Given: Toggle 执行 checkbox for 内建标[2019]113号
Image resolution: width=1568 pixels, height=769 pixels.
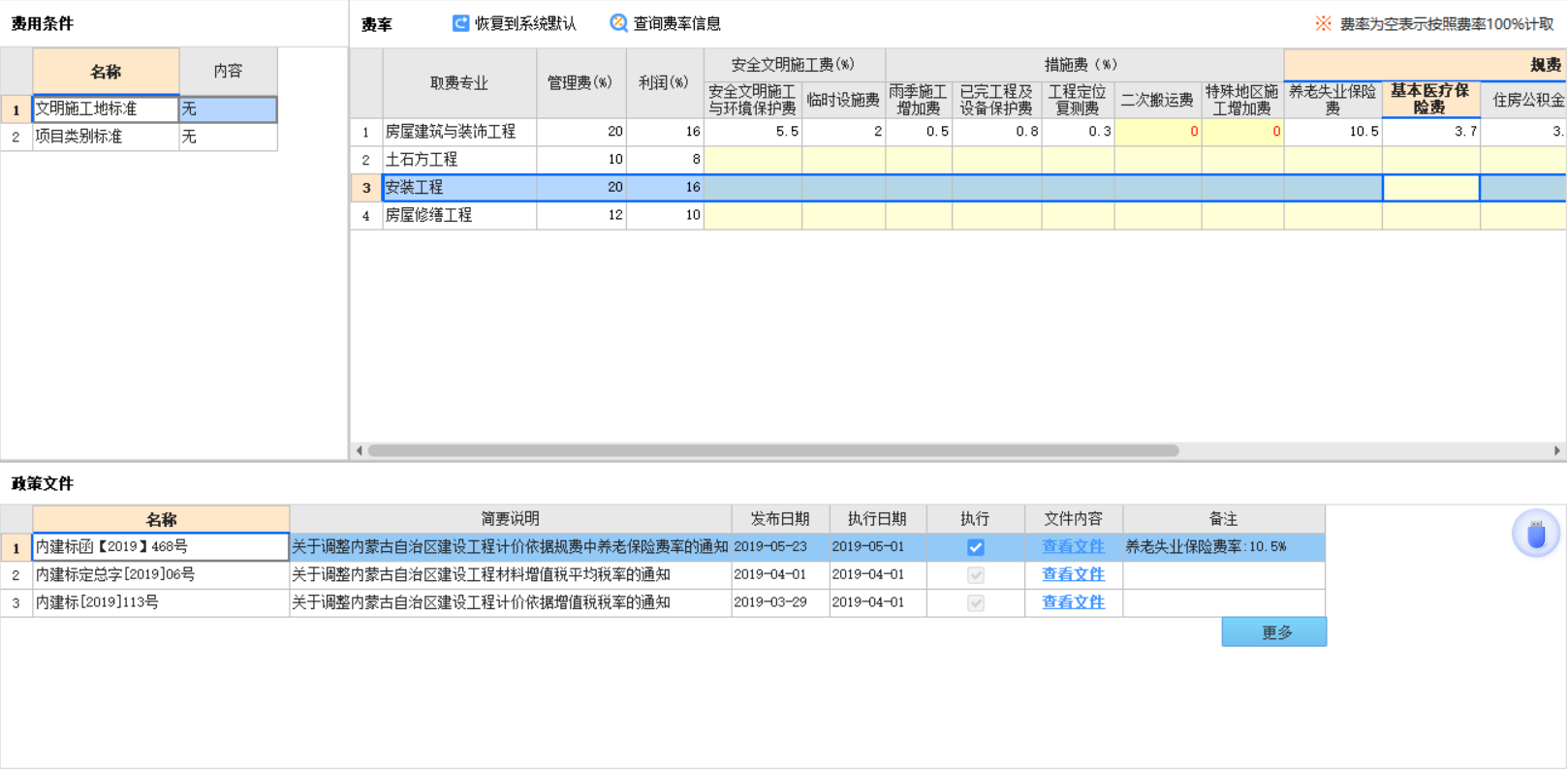Looking at the screenshot, I should [x=976, y=602].
